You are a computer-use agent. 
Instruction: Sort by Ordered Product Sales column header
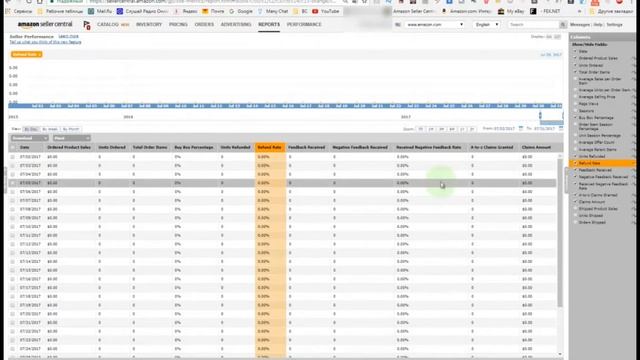[x=69, y=147]
